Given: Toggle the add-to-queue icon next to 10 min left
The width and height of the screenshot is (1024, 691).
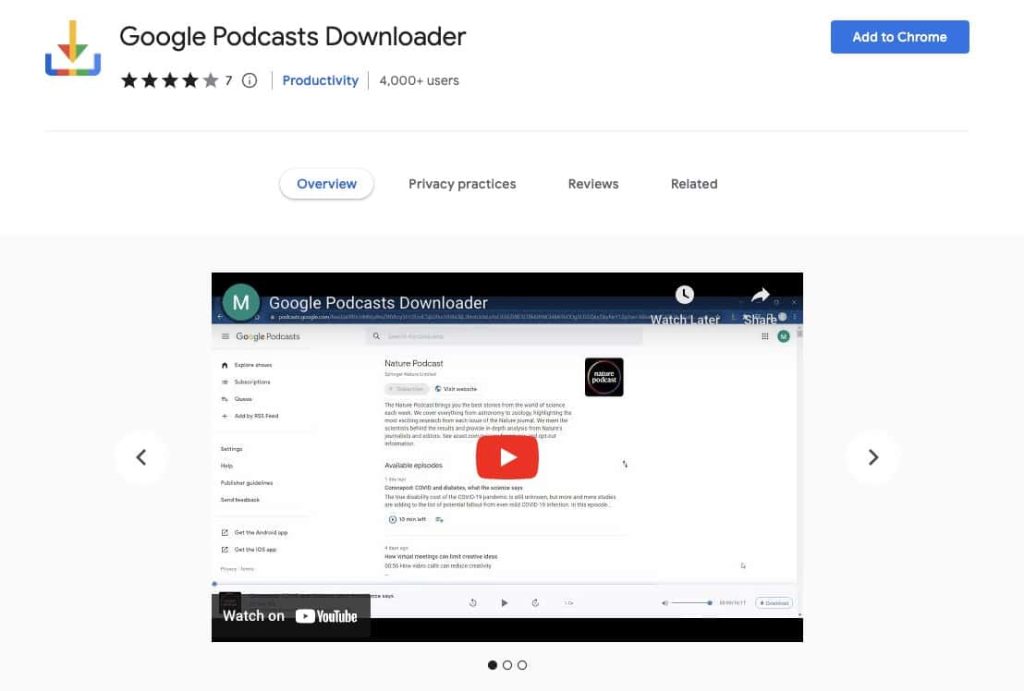Looking at the screenshot, I should 438,520.
